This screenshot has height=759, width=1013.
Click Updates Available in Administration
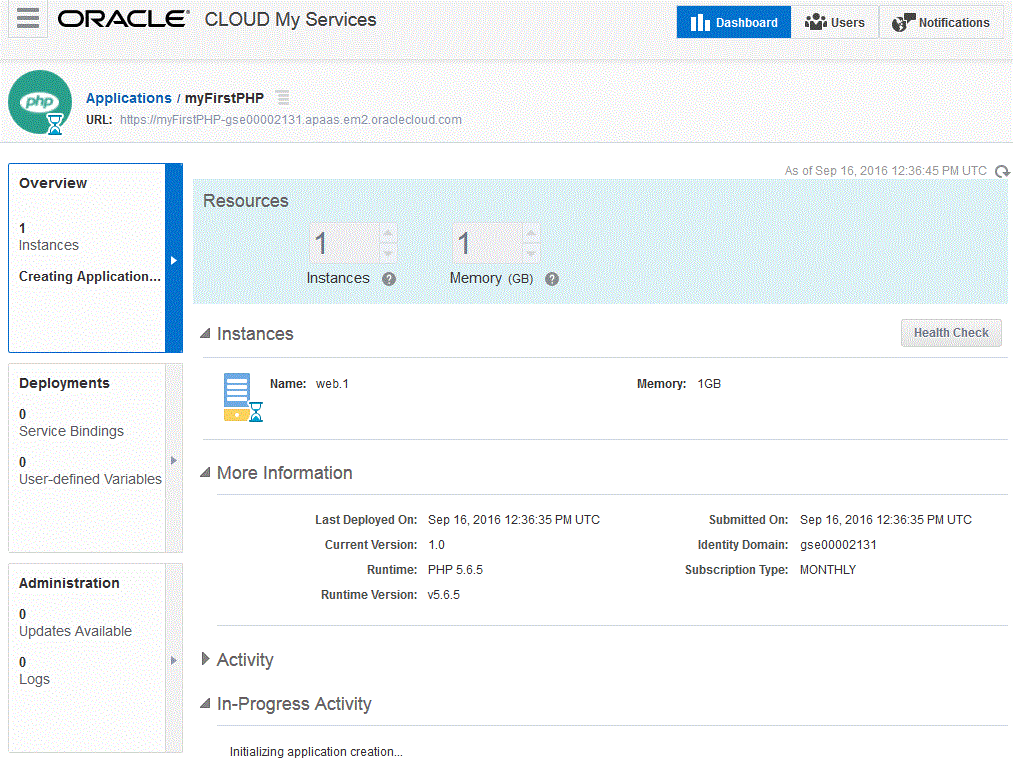pyautogui.click(x=75, y=631)
